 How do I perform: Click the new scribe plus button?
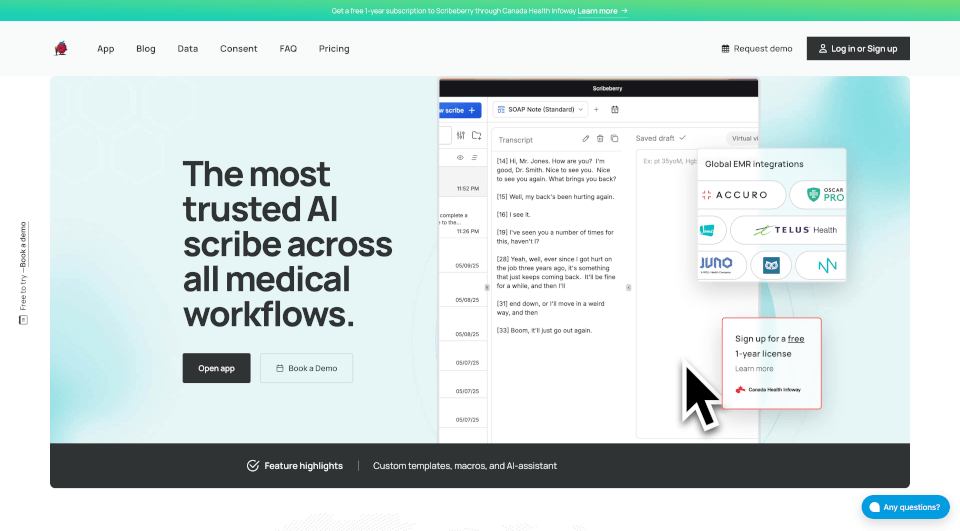(x=460, y=110)
